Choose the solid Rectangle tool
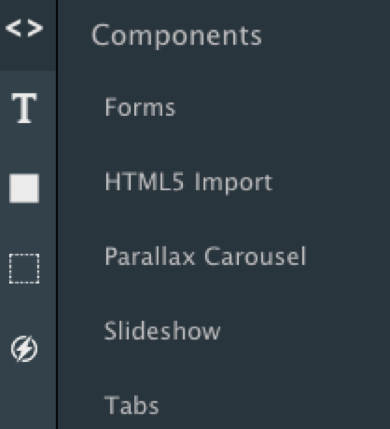The width and height of the screenshot is (390, 429). pos(24,188)
